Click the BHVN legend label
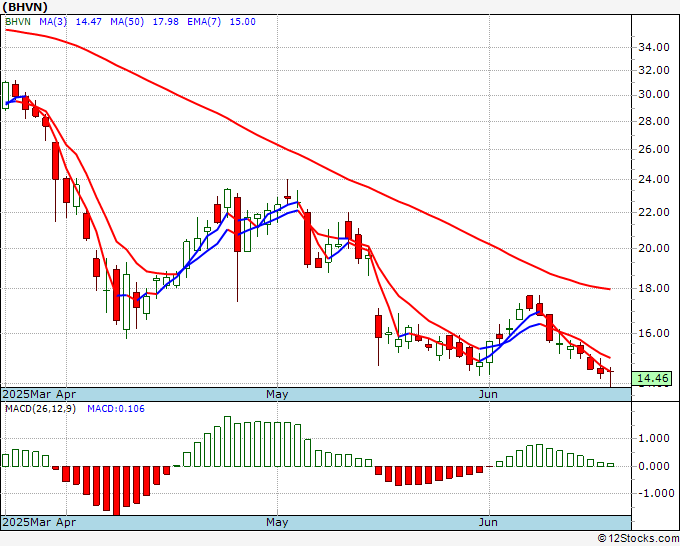Image resolution: width=680 pixels, height=546 pixels. click(x=18, y=22)
